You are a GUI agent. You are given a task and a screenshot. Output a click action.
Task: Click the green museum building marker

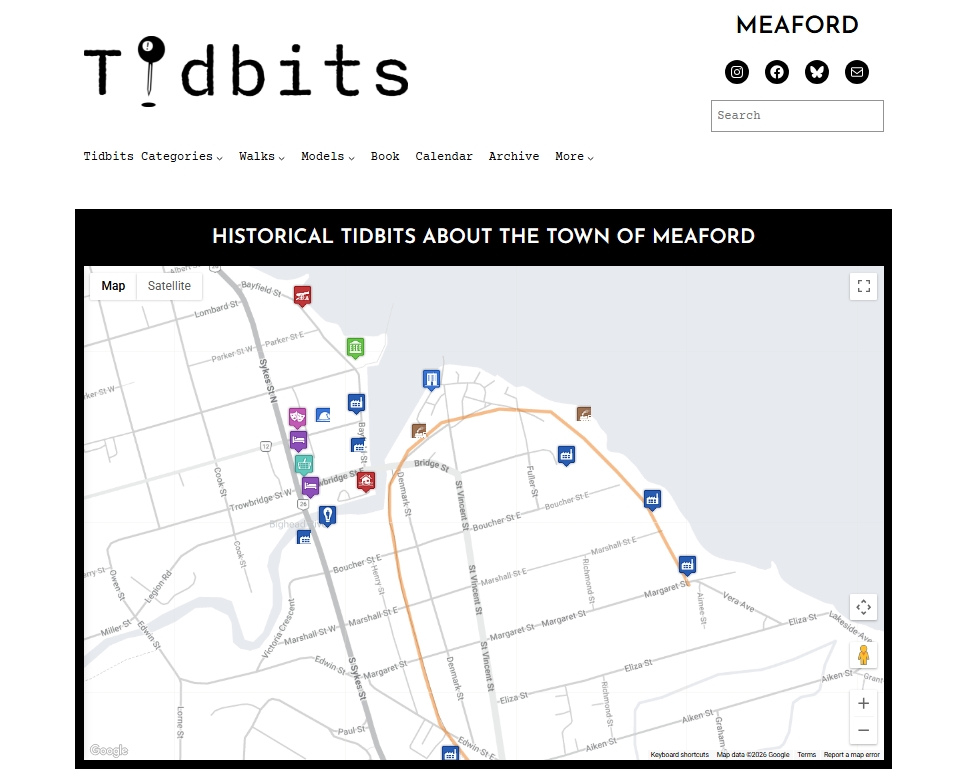pyautogui.click(x=355, y=347)
